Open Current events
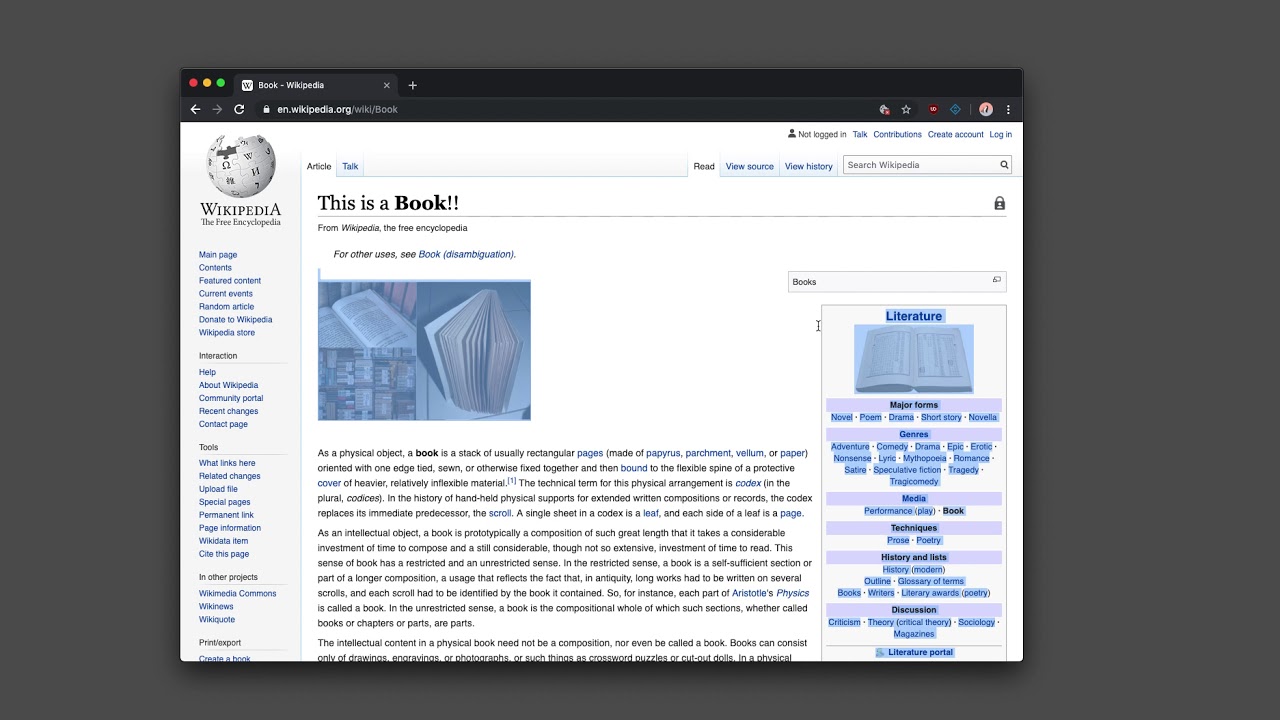1280x720 pixels. coord(226,294)
